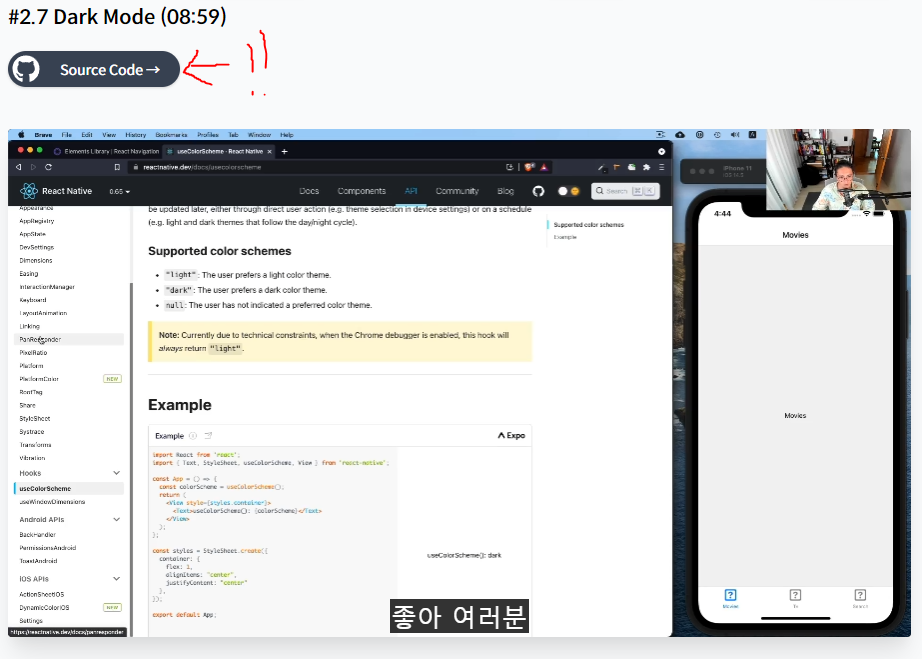Click the Expo link in example header

[x=511, y=436]
